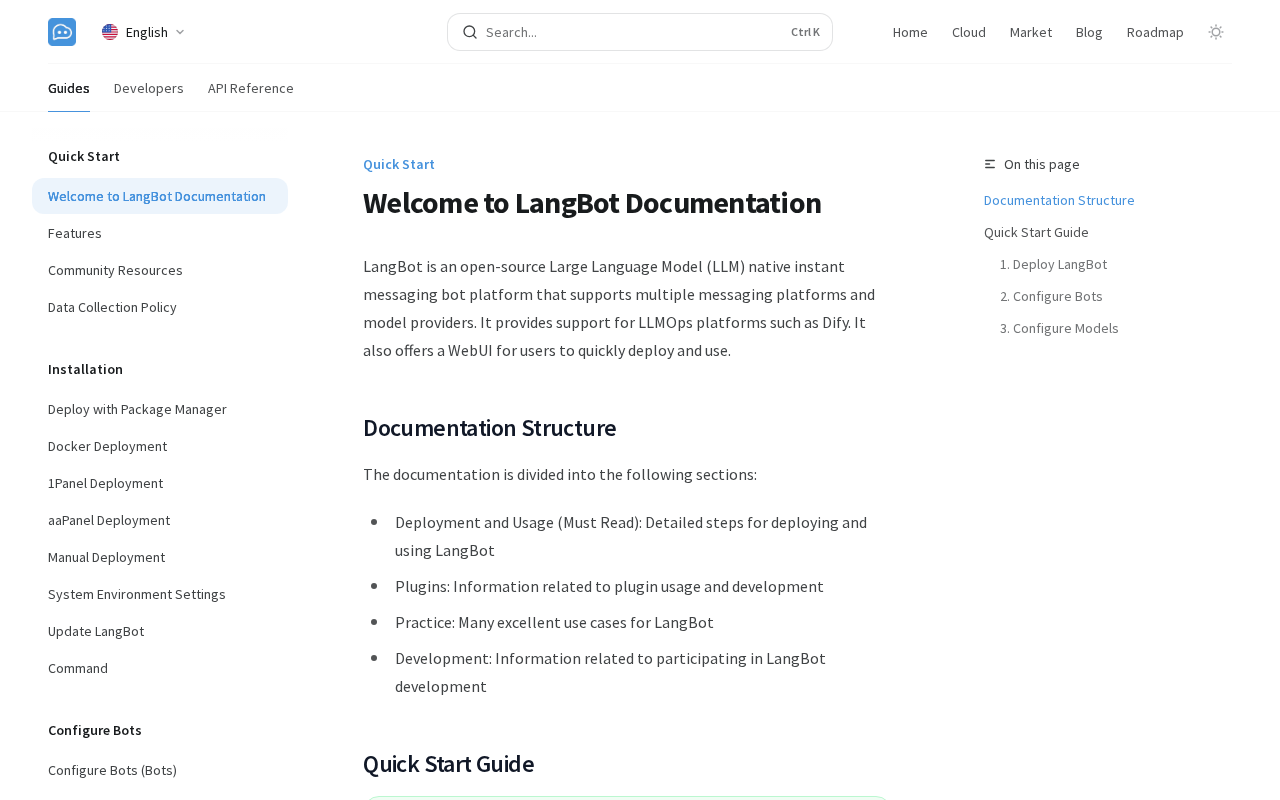Screen dimensions: 1280x800
Task: Click the Quick Start Guide heading
Action: click(x=448, y=764)
